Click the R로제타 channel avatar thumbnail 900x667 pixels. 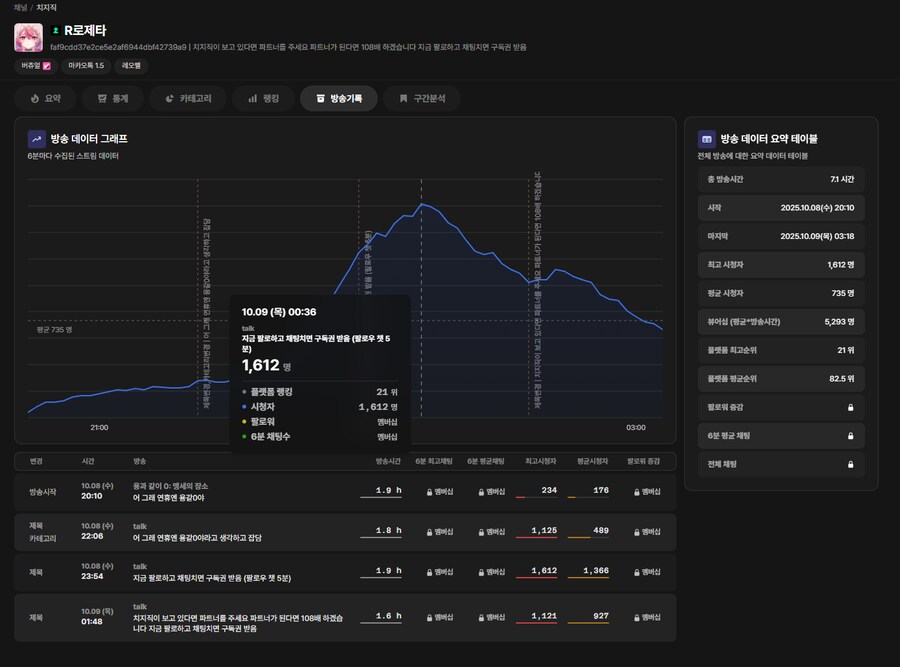(x=28, y=36)
